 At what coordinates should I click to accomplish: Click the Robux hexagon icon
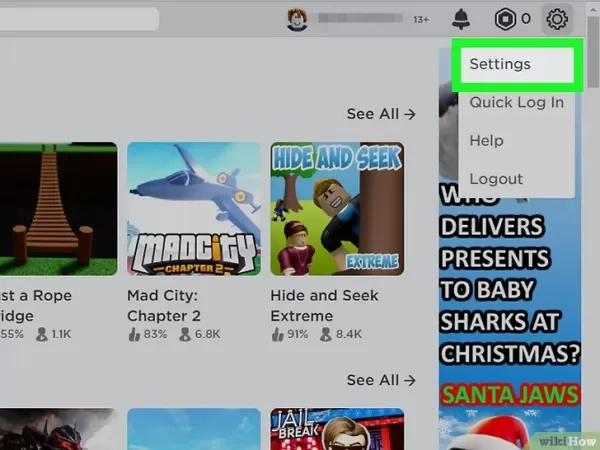(x=505, y=19)
